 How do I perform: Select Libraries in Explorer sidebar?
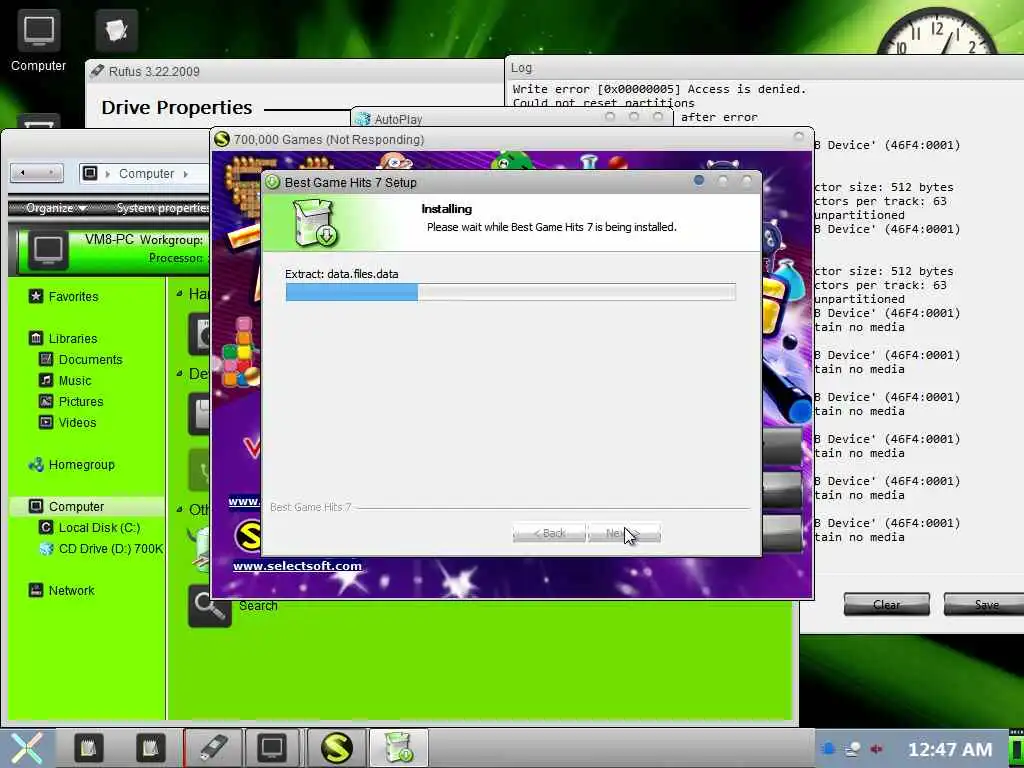(72, 338)
